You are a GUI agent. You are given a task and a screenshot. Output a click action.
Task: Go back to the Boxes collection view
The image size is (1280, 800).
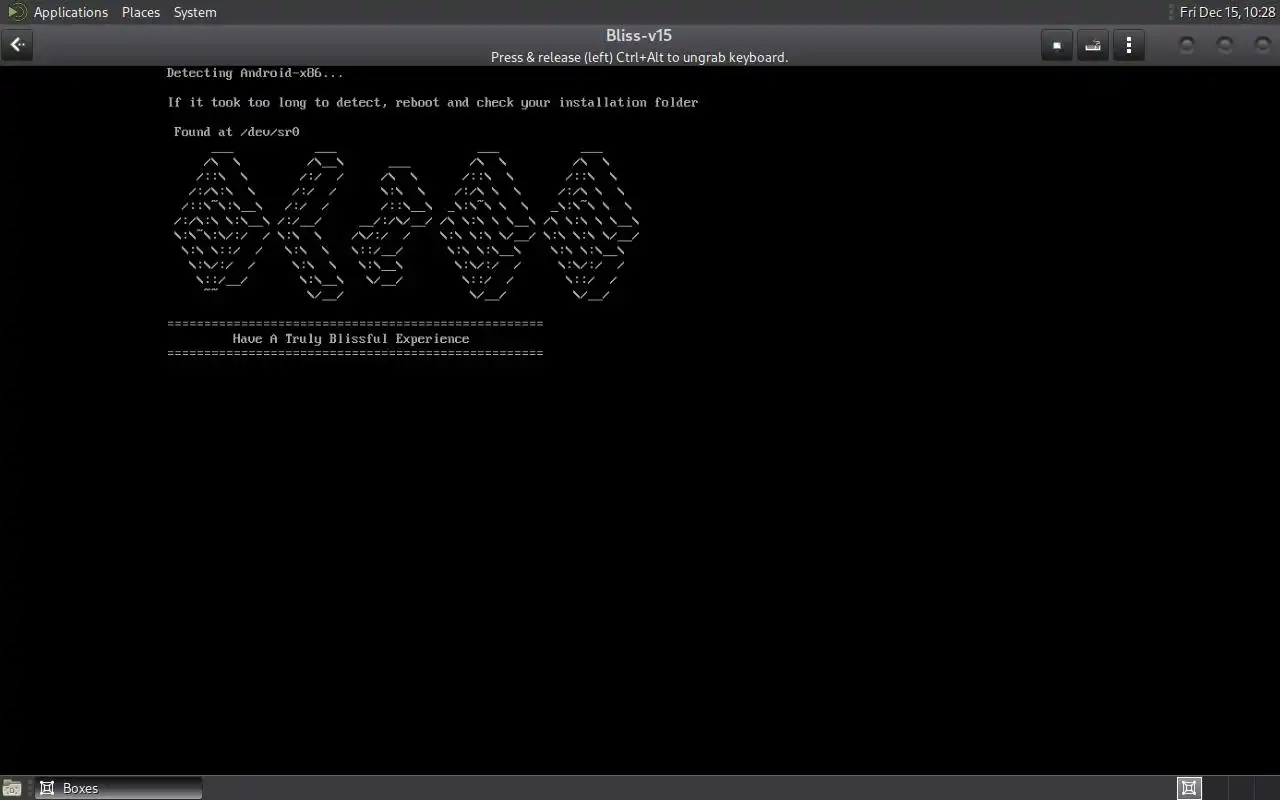coord(17,45)
